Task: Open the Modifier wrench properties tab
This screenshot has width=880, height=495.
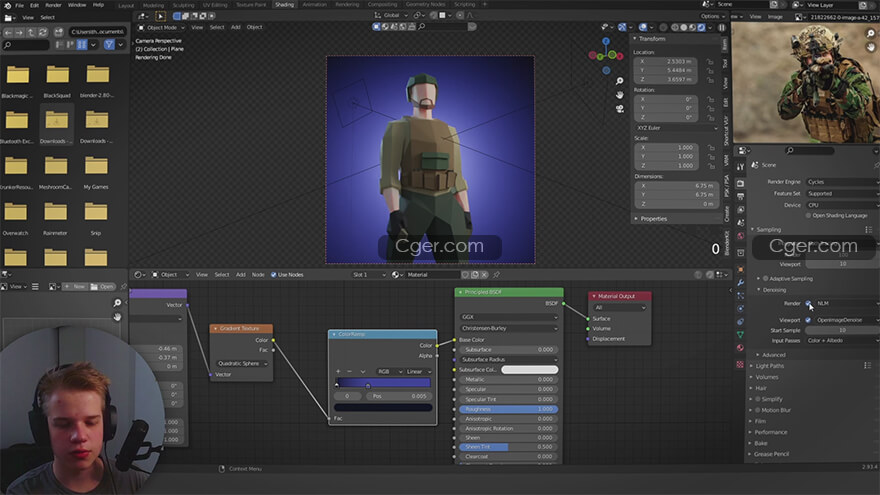Action: (740, 282)
